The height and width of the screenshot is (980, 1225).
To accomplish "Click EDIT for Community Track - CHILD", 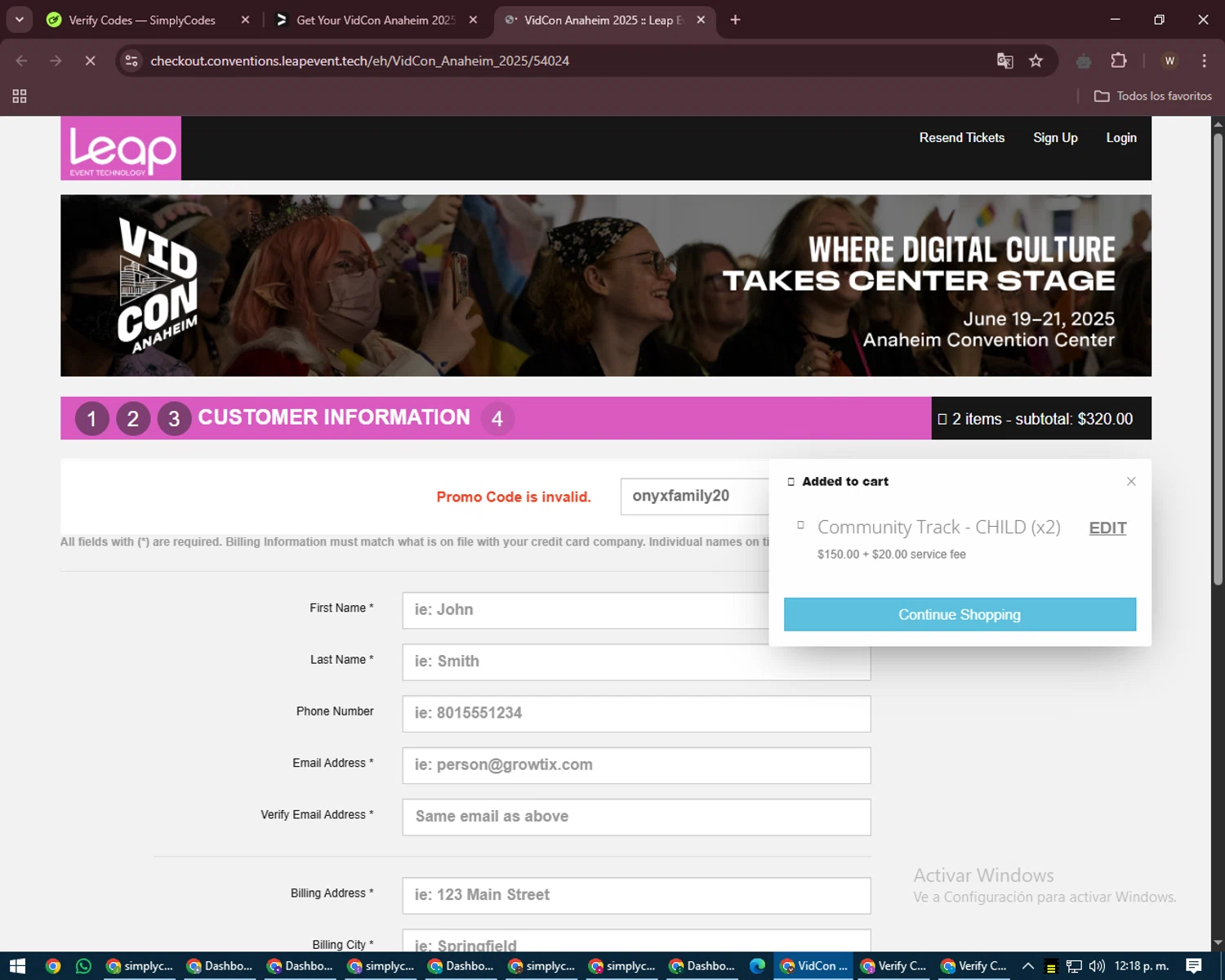I will click(x=1107, y=528).
